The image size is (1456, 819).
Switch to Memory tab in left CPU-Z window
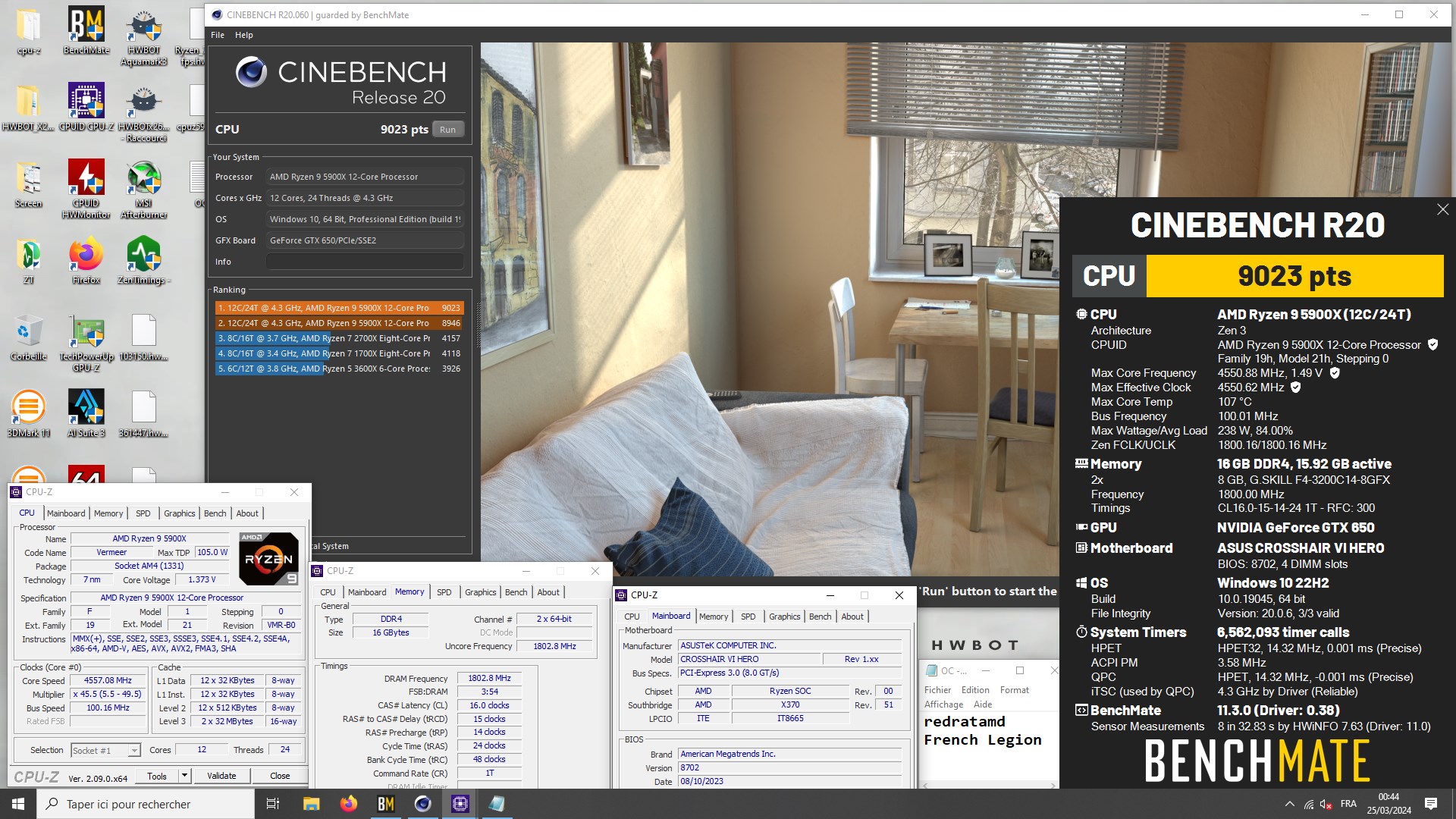(108, 513)
